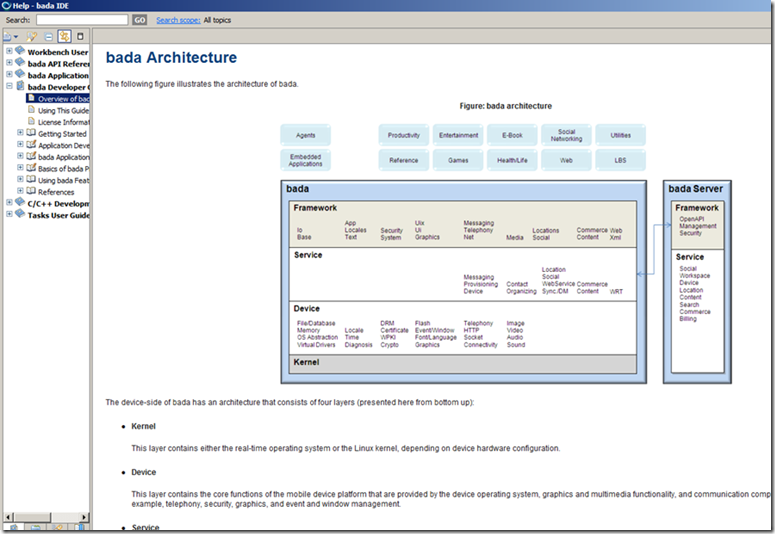Click the Using bada Features book icon

pos(31,179)
